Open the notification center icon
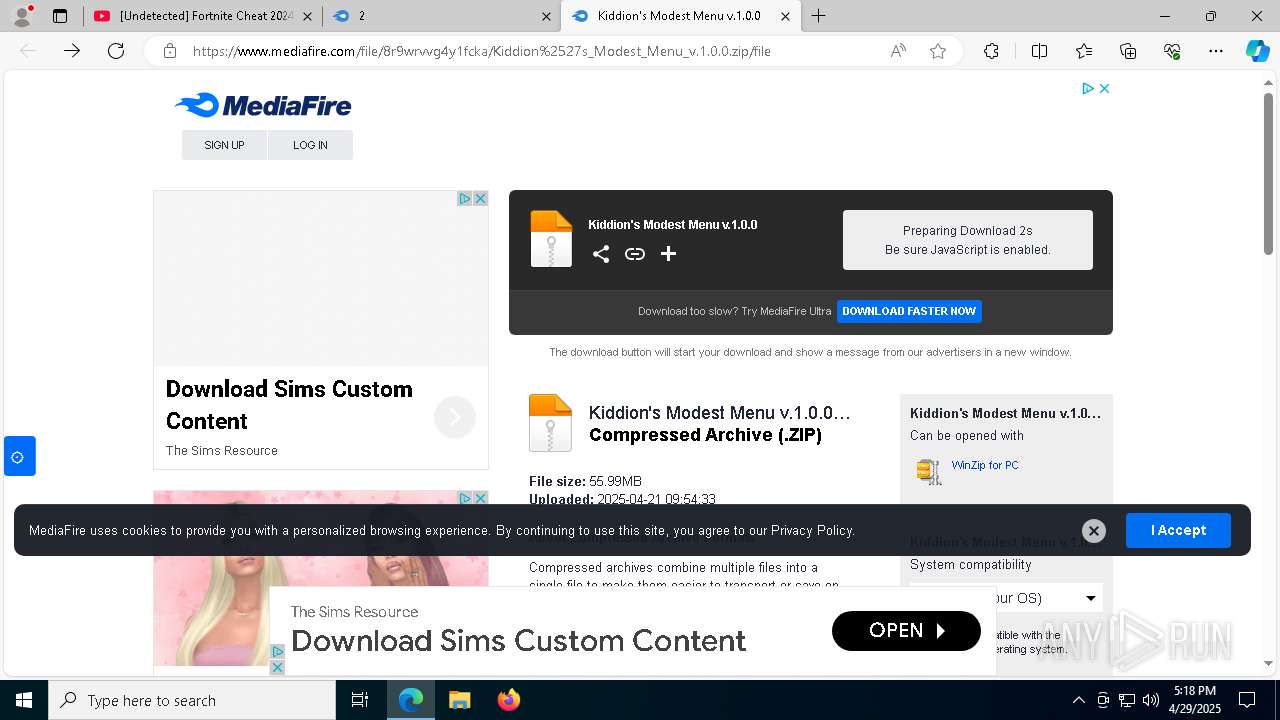 1247,700
